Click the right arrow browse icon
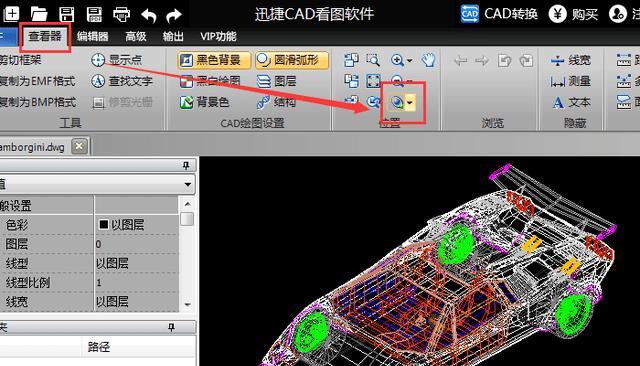This screenshot has height=366, width=640. 482,61
